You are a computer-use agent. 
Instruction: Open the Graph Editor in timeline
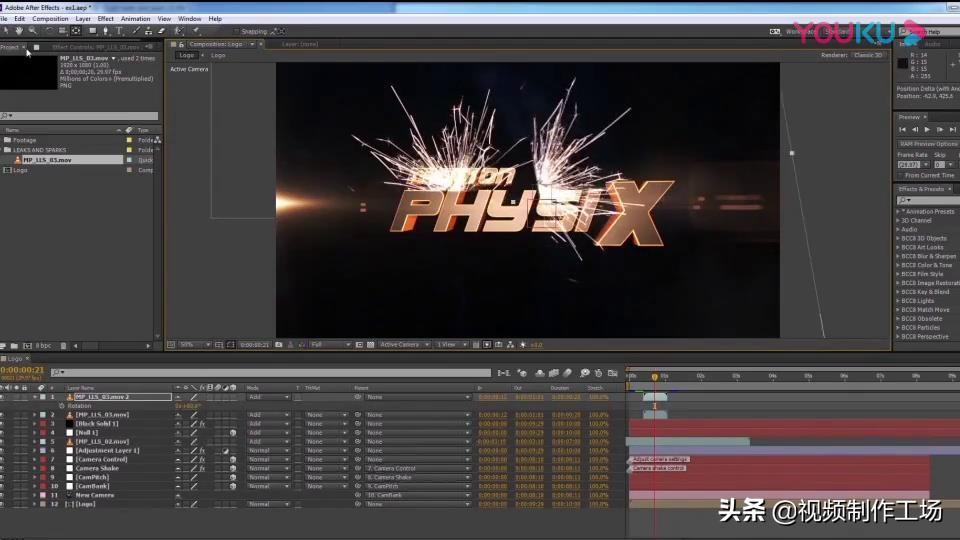click(x=612, y=373)
